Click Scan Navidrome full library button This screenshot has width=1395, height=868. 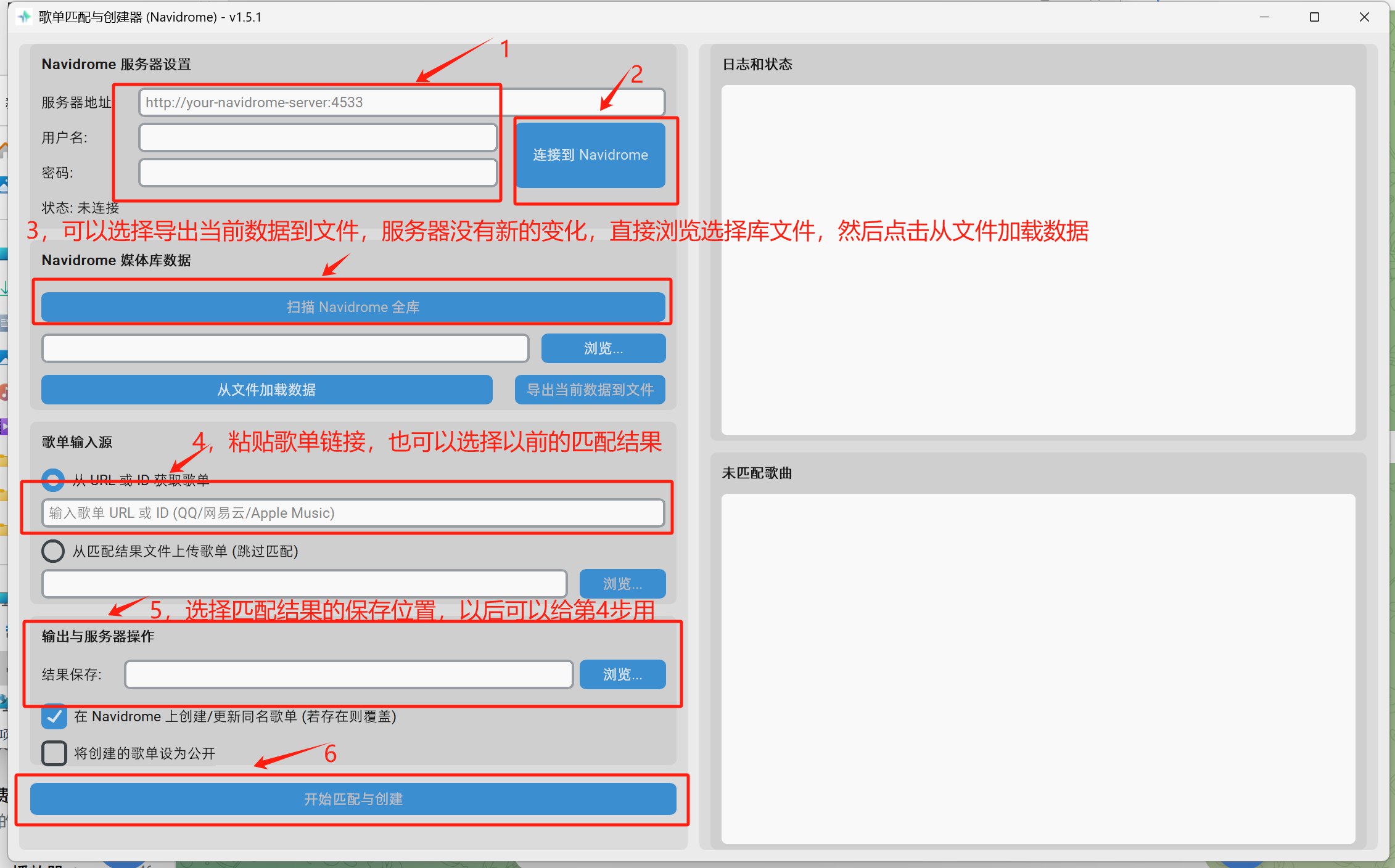(x=353, y=307)
